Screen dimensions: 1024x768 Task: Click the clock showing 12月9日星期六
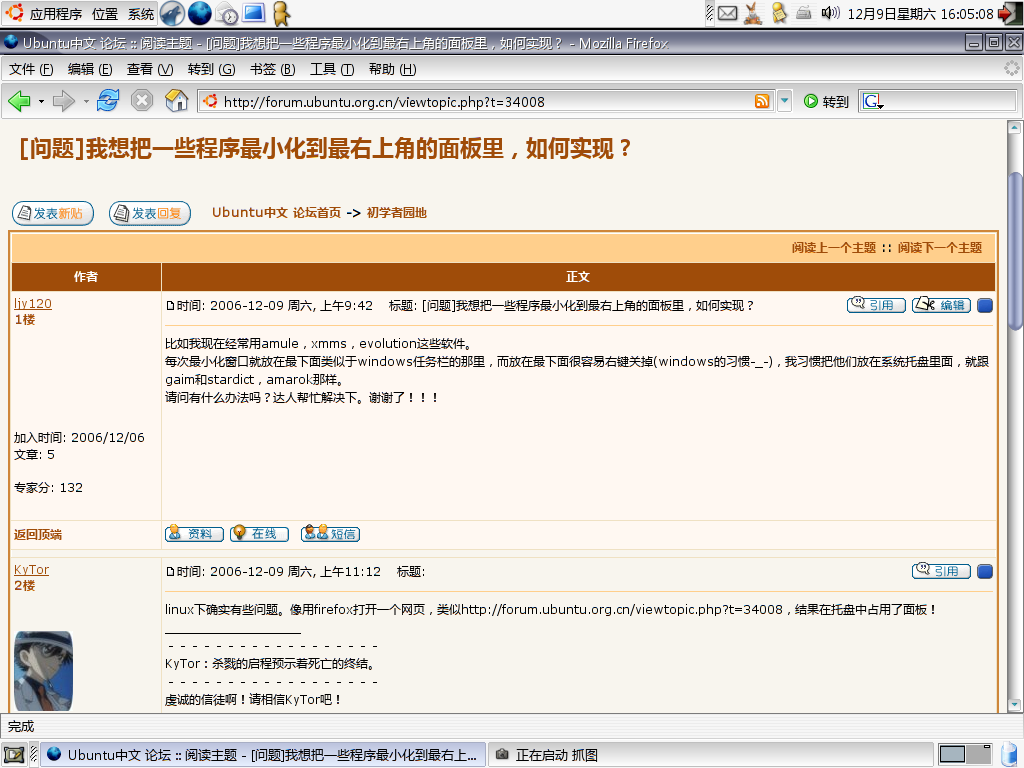920,14
